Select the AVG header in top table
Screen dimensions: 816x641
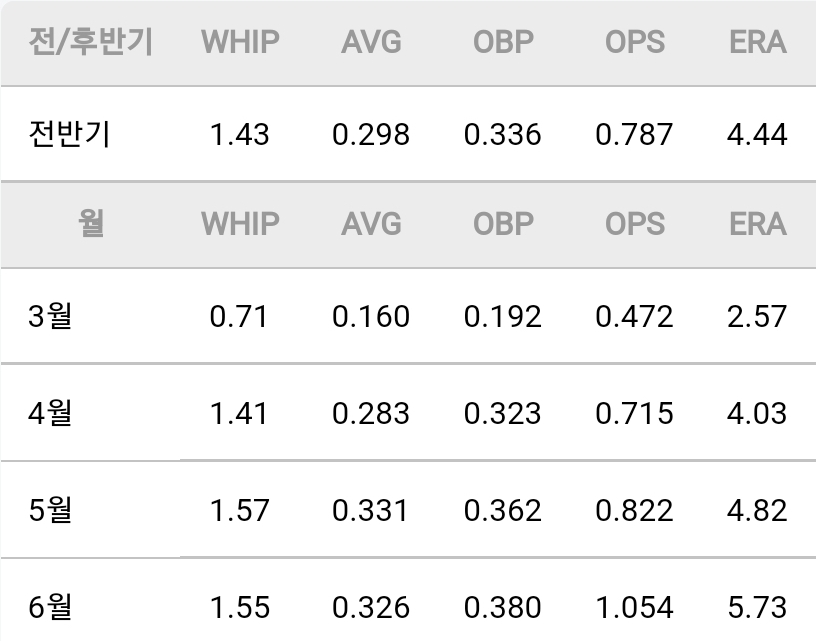tap(372, 42)
